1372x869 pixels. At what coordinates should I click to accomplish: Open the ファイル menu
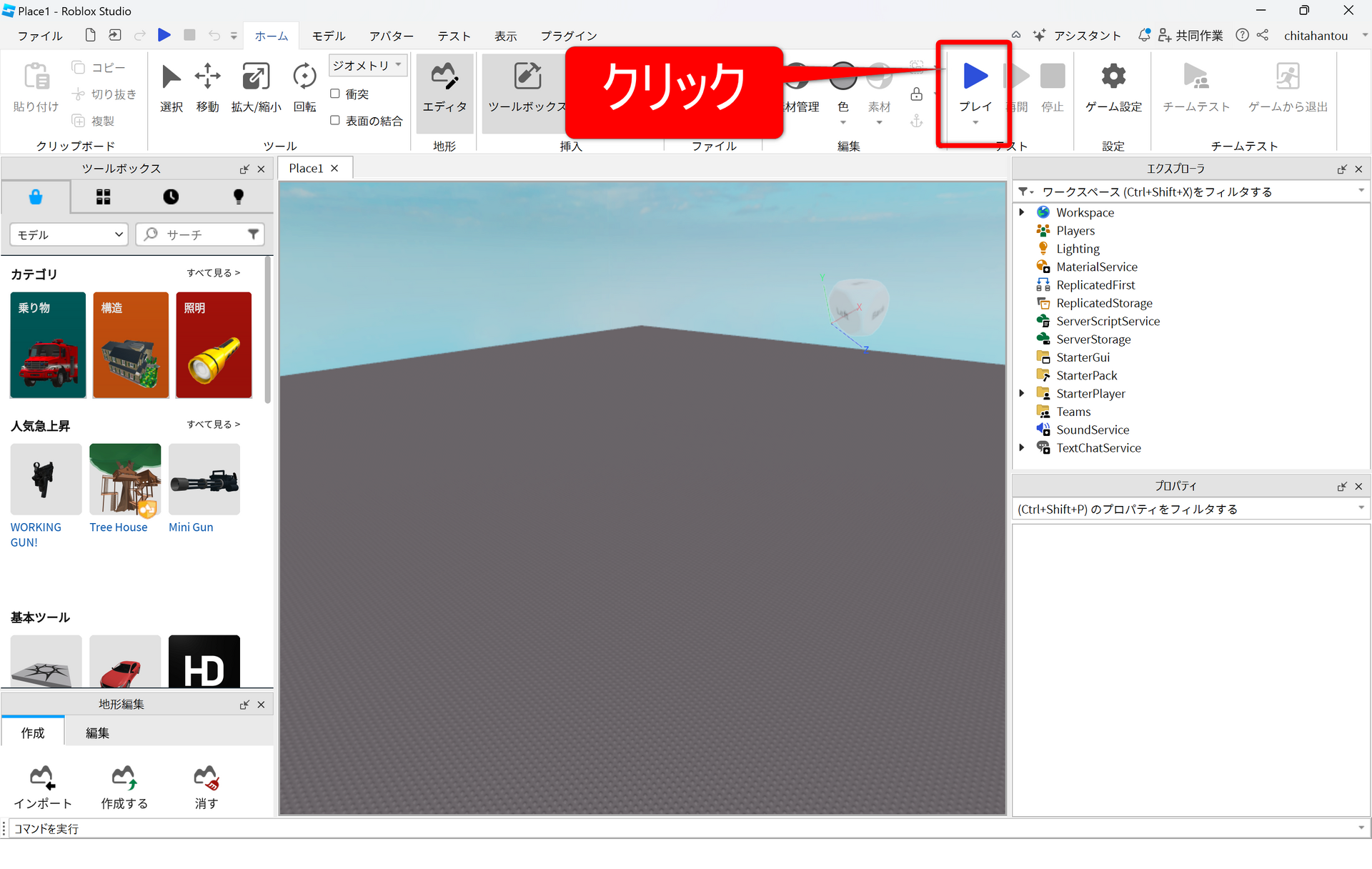[40, 36]
